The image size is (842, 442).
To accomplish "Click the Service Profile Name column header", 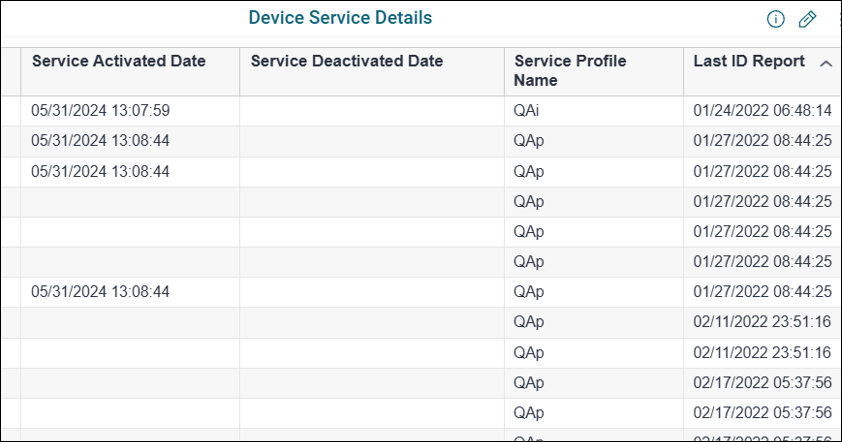I will click(570, 70).
